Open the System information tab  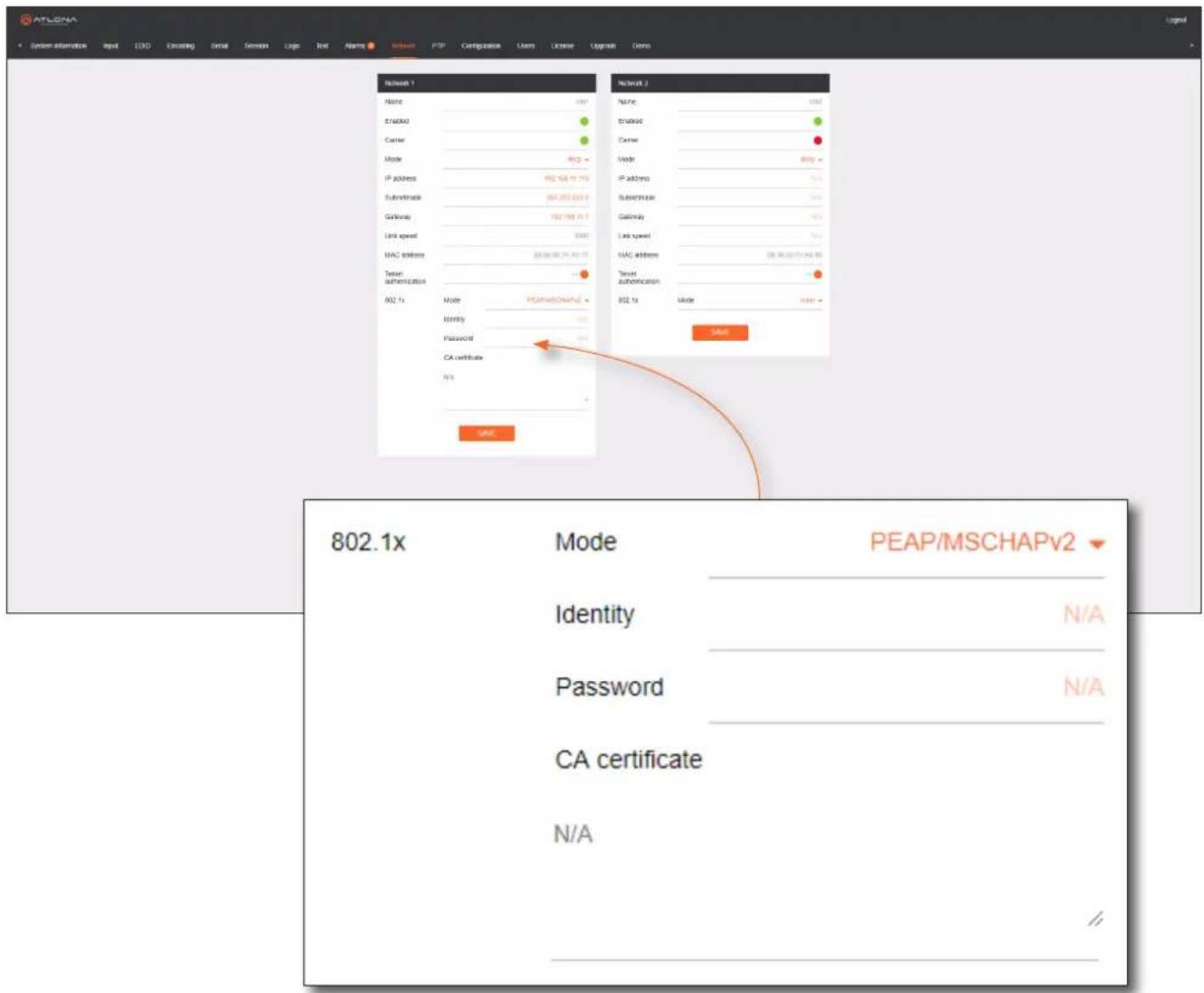click(59, 46)
